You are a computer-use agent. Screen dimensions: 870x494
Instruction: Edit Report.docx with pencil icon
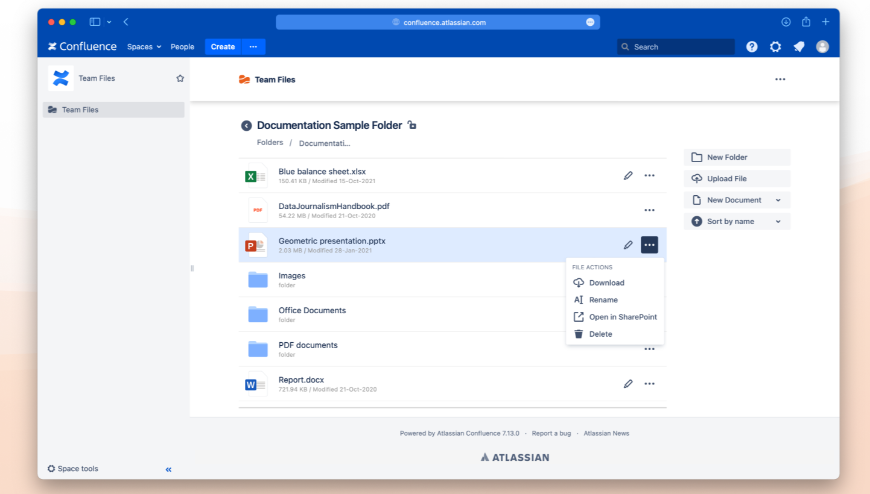click(628, 384)
